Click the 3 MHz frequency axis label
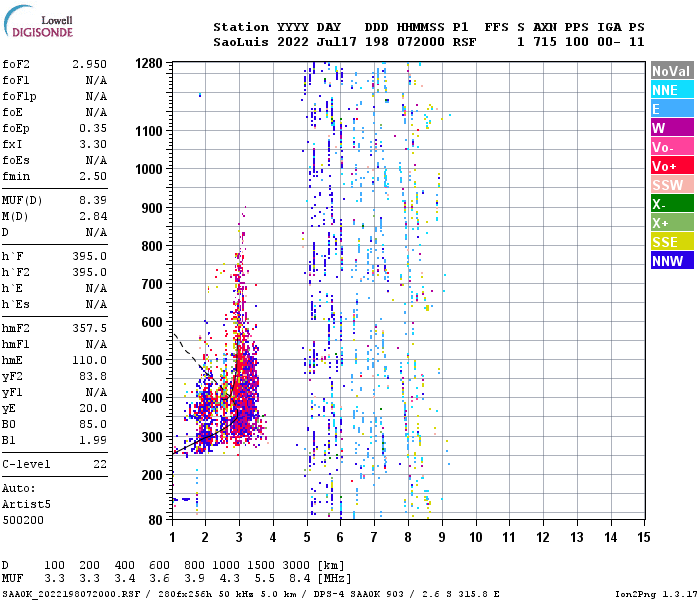Image resolution: width=700 pixels, height=600 pixels. coord(239,537)
